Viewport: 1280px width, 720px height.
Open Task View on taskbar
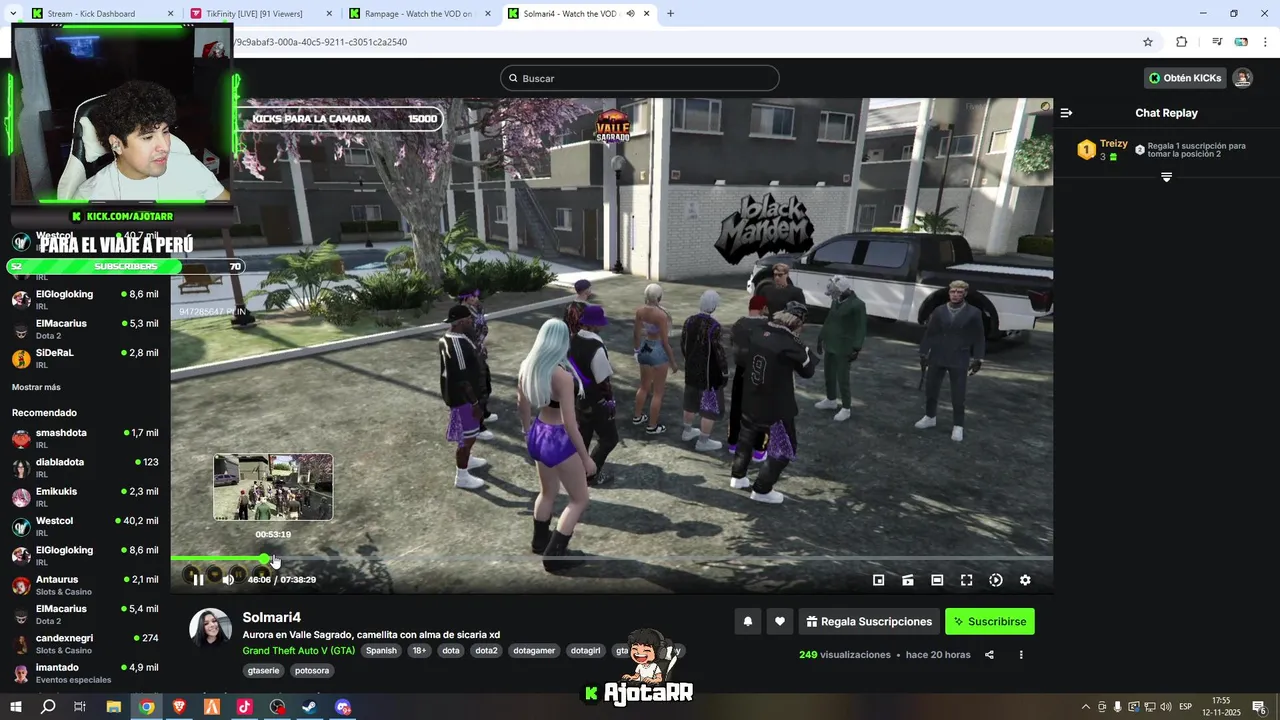point(80,707)
